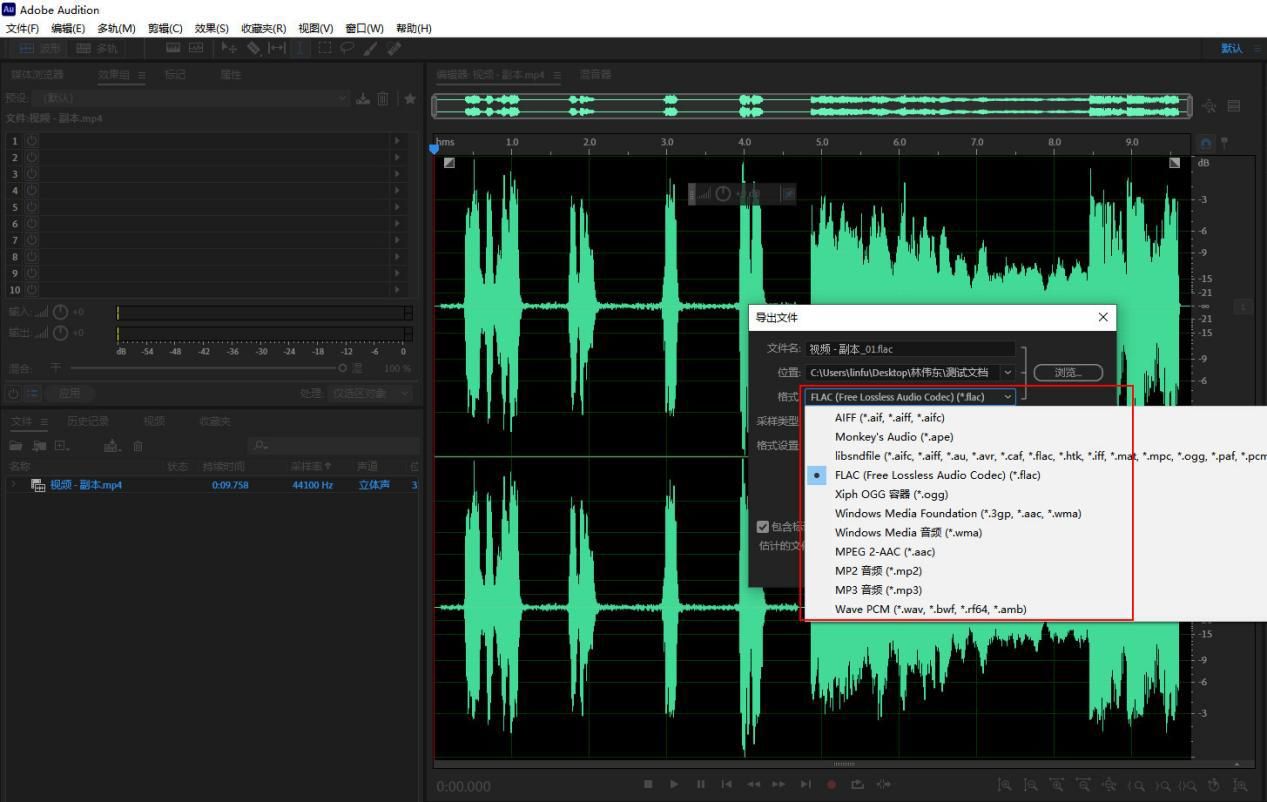Select the Marquee Selection tool
This screenshot has height=802, width=1267.
(x=325, y=48)
